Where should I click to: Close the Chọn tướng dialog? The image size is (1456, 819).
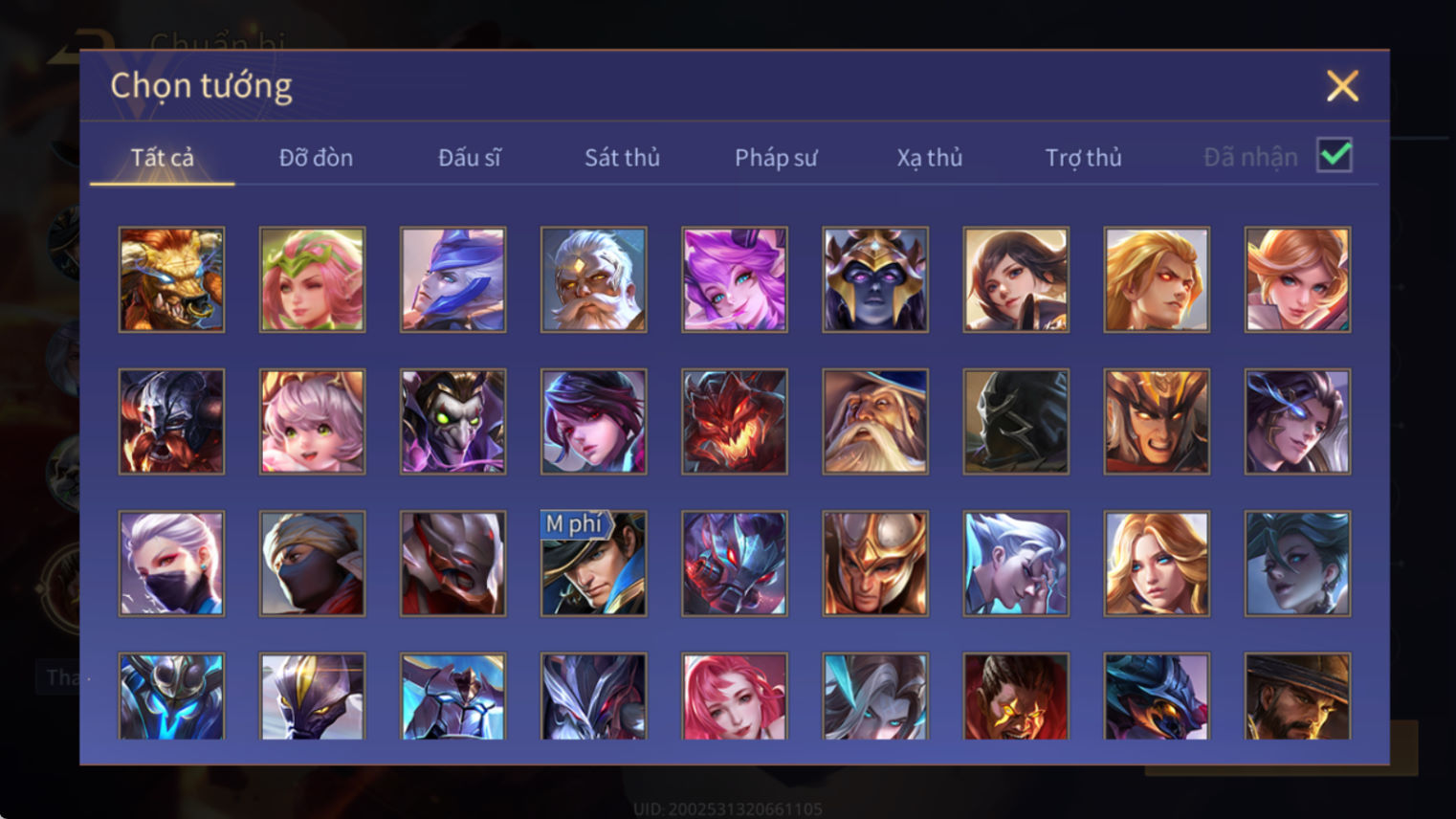pyautogui.click(x=1342, y=86)
